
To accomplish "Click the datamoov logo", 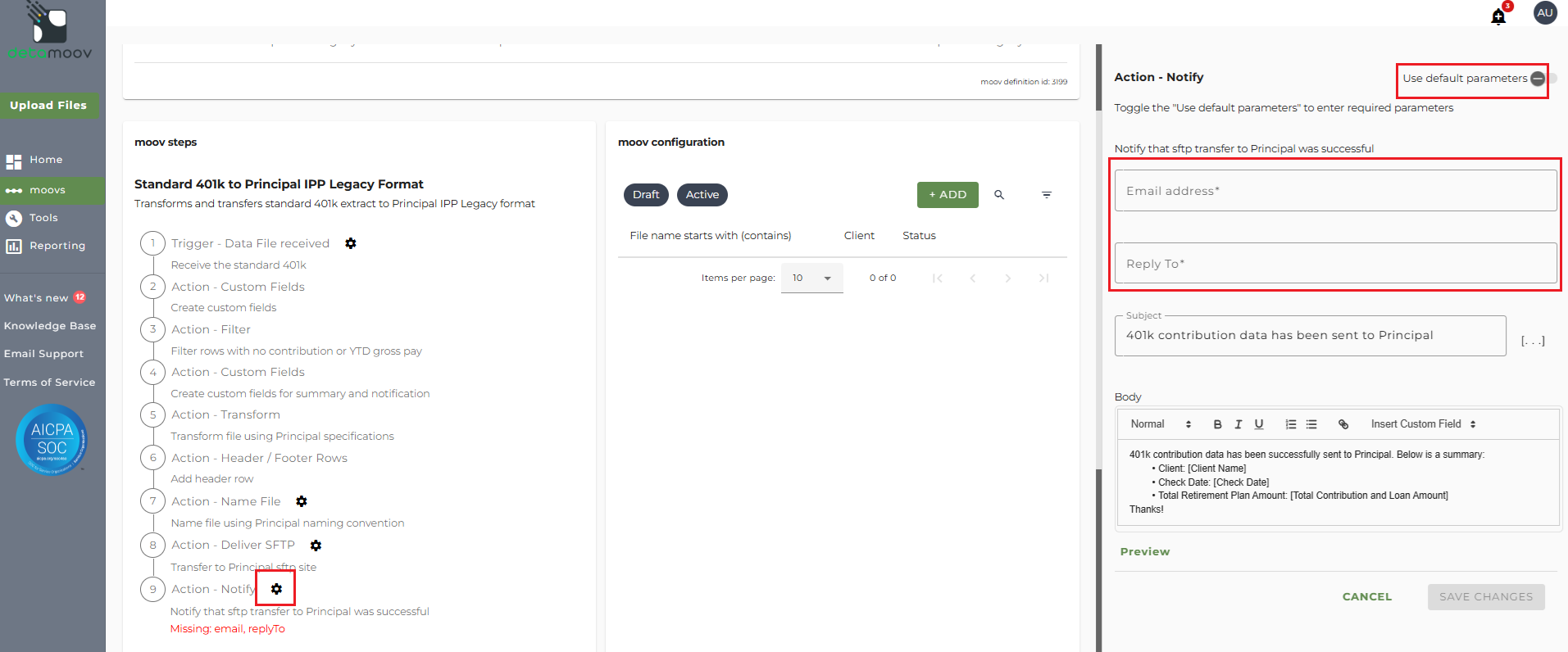I will click(x=50, y=32).
